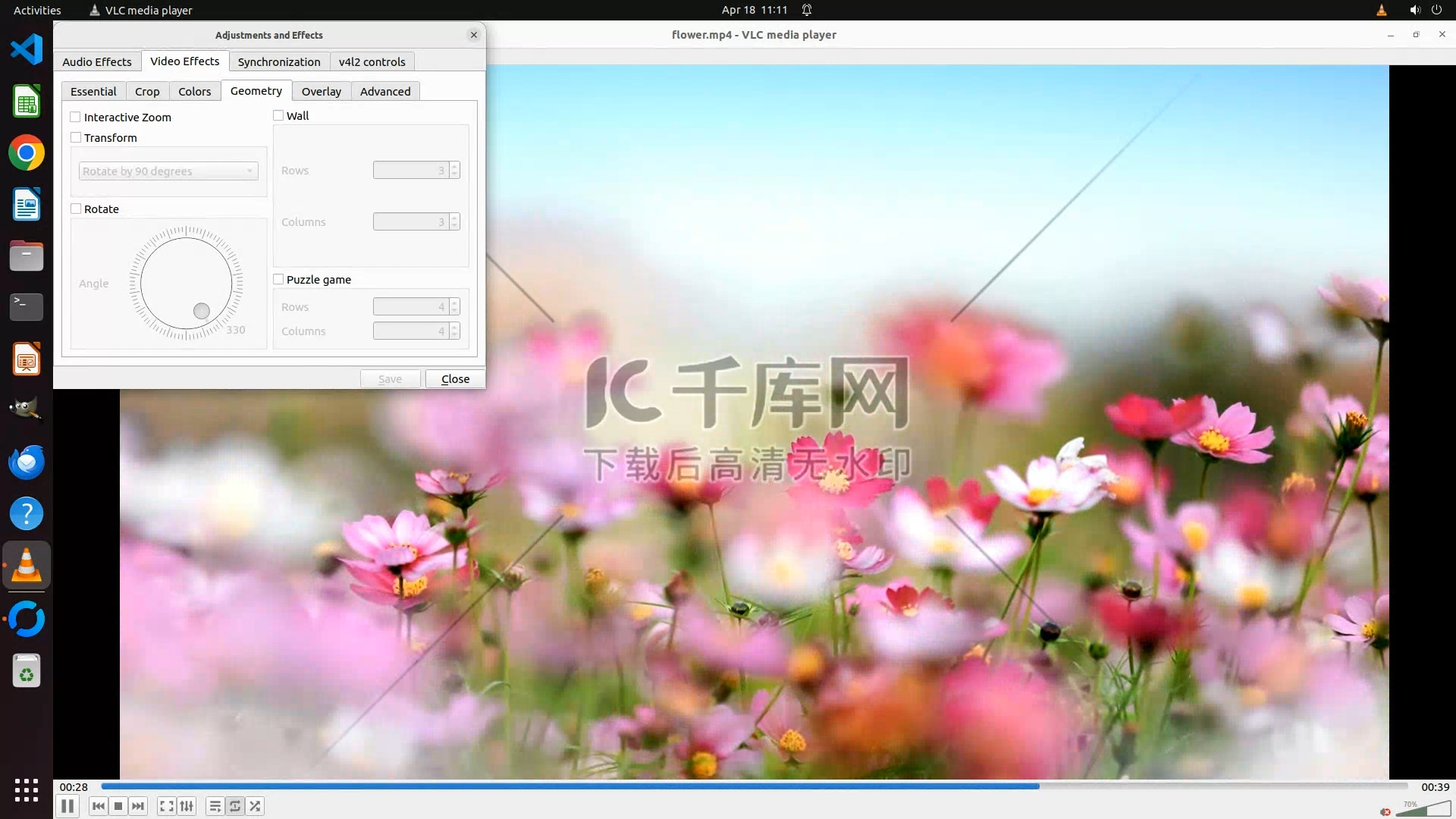Click the Close button in dialog
The image size is (1456, 819).
point(455,378)
